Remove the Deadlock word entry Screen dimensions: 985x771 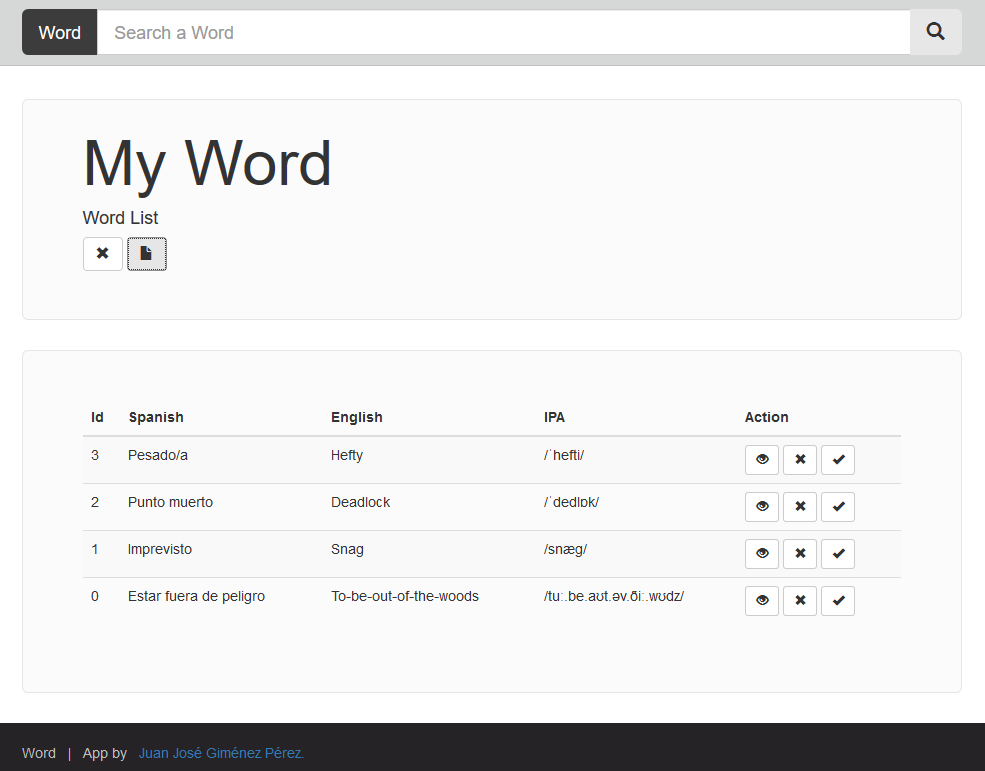pos(799,507)
